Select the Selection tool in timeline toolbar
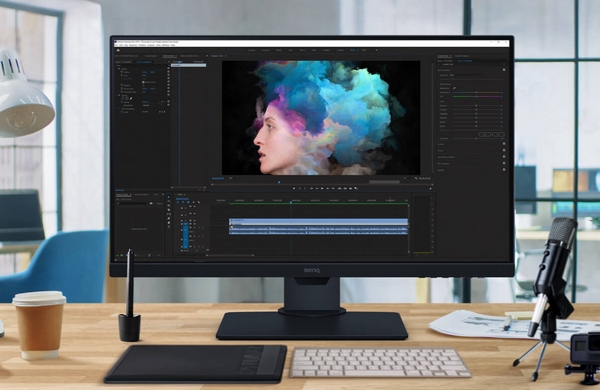The width and height of the screenshot is (600, 390). coord(169,197)
